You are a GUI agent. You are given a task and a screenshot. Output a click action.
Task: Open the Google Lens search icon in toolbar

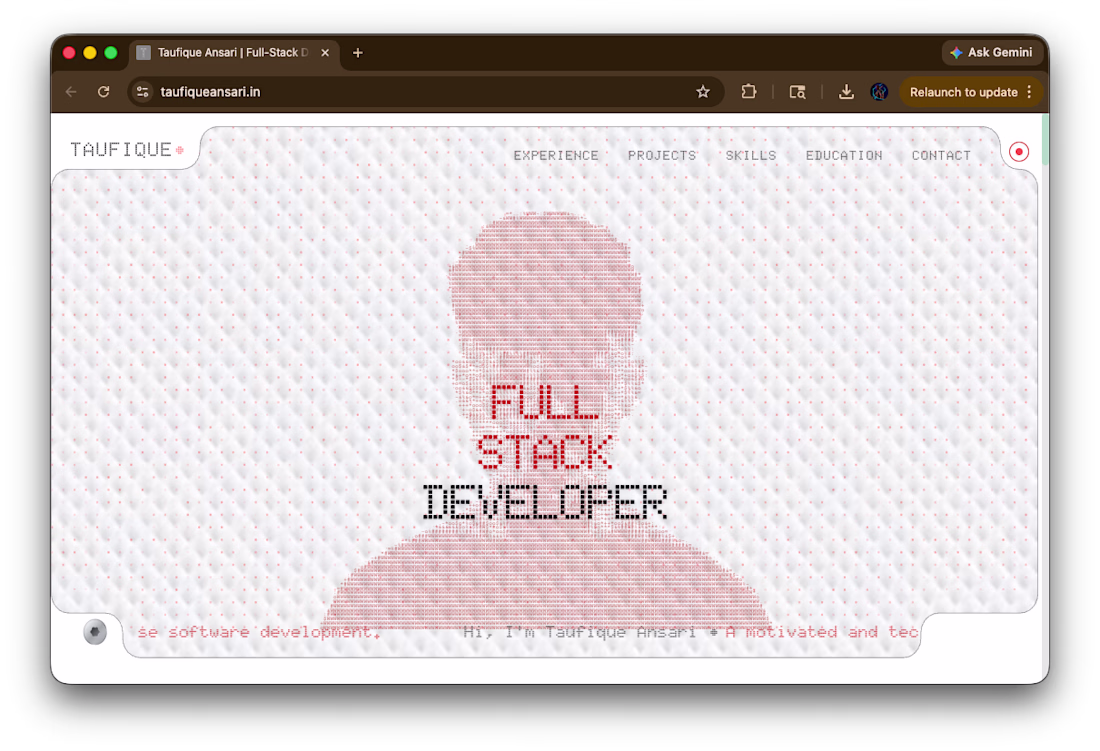pos(797,92)
